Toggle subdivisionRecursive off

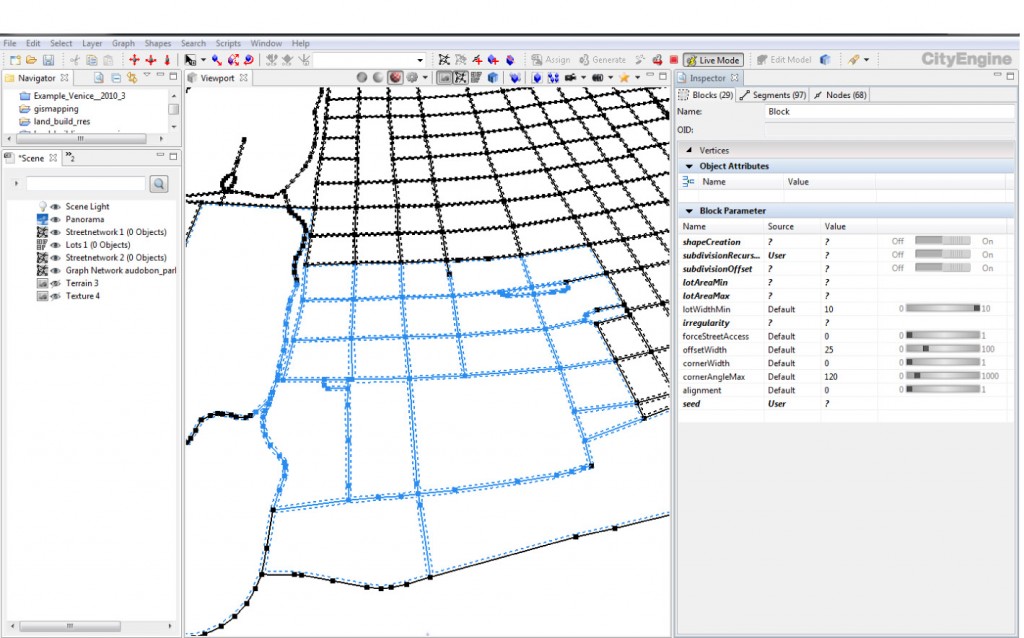897,255
